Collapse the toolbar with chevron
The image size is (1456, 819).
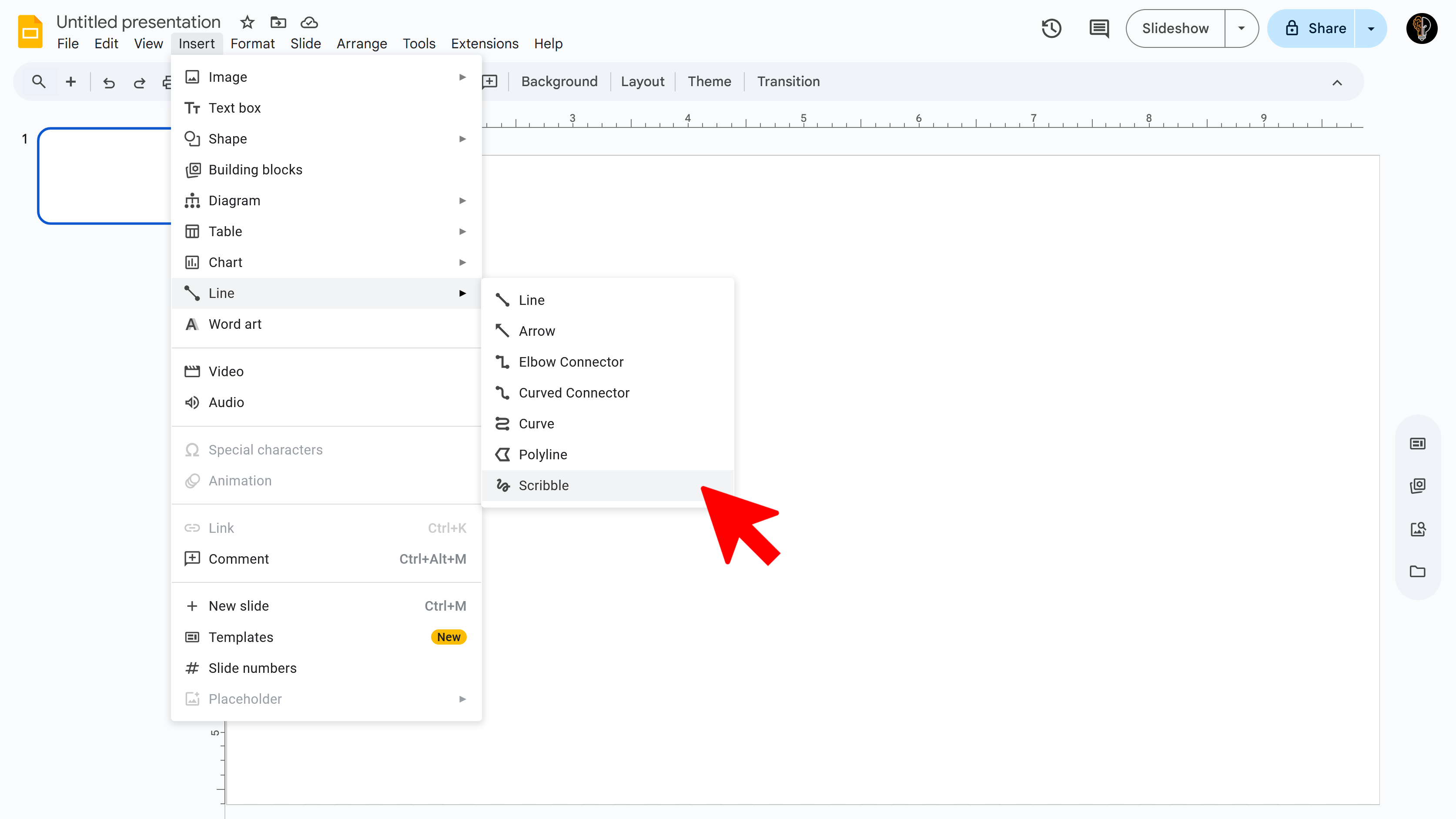tap(1337, 83)
